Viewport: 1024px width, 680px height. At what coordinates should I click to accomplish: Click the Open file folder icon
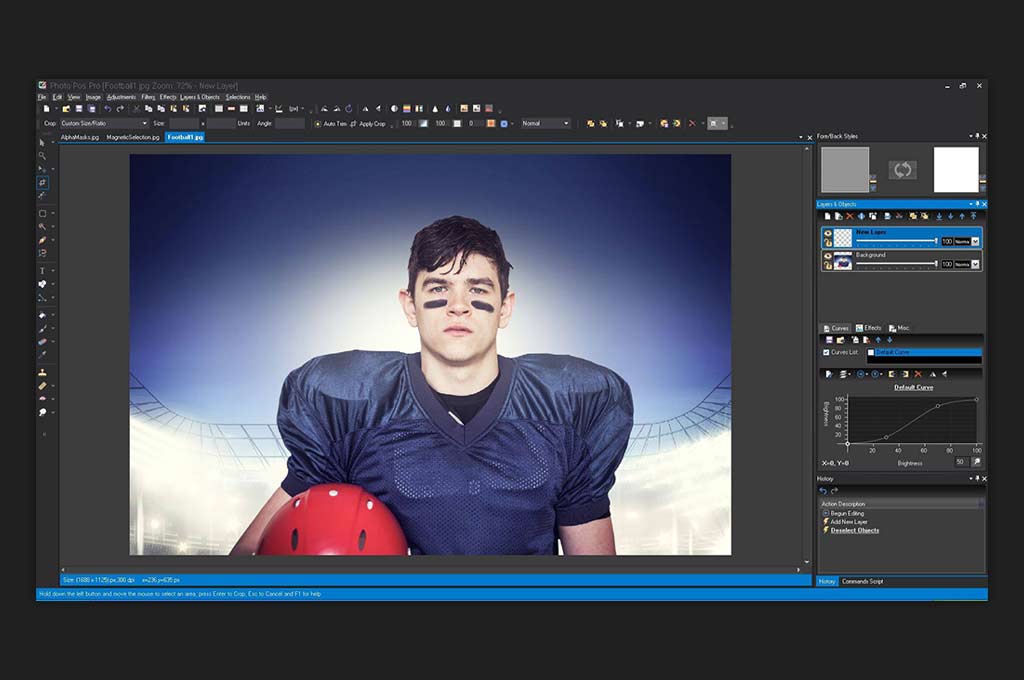[x=66, y=109]
